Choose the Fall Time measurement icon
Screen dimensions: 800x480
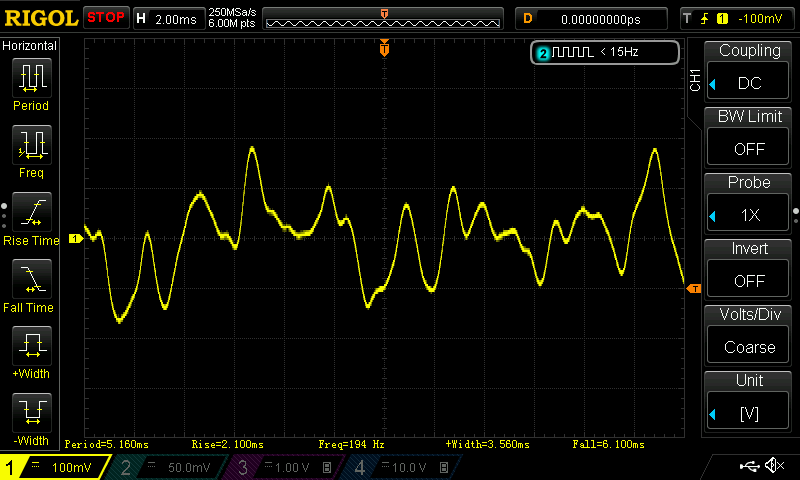(31, 280)
